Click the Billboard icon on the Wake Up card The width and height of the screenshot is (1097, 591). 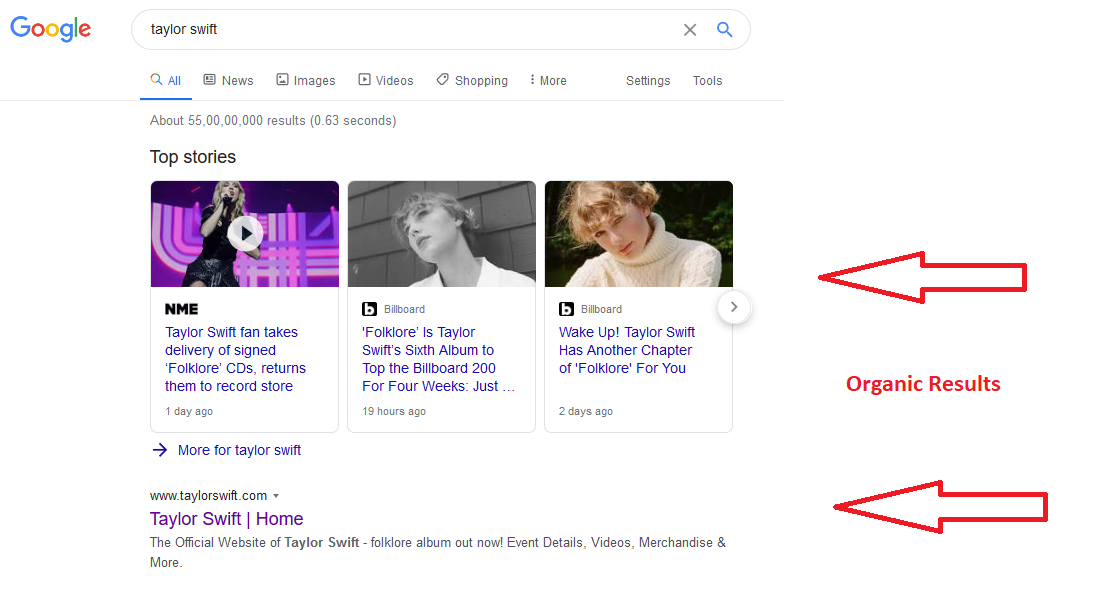[x=567, y=309]
